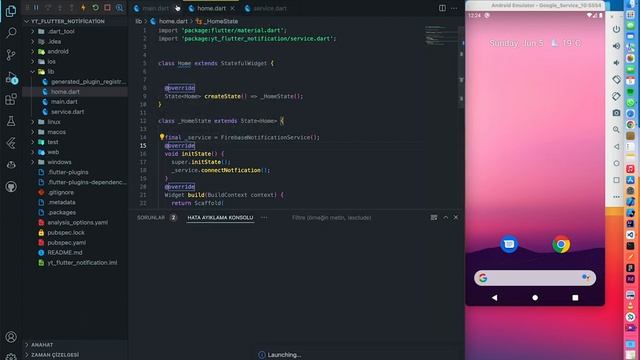Pause the debug session

click(36, 8)
